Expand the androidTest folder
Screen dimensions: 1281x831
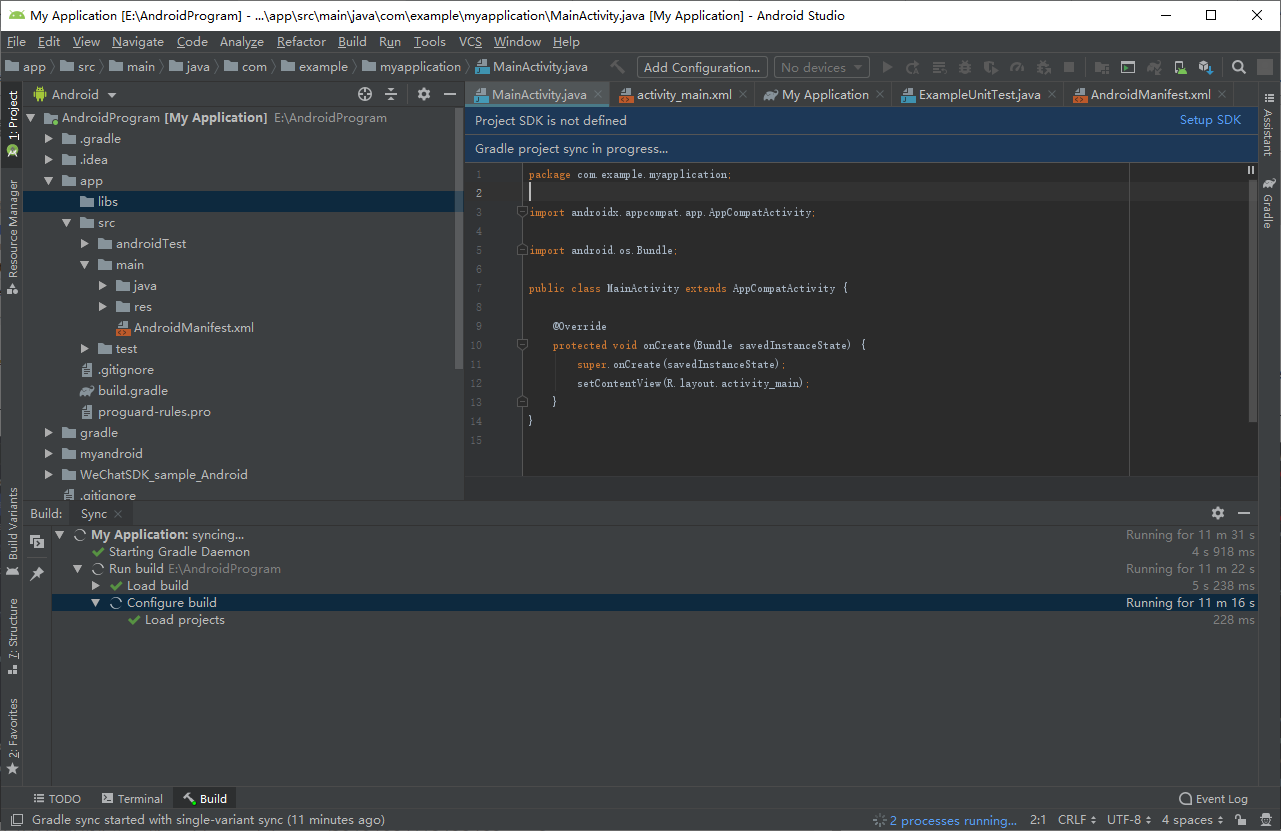point(85,244)
